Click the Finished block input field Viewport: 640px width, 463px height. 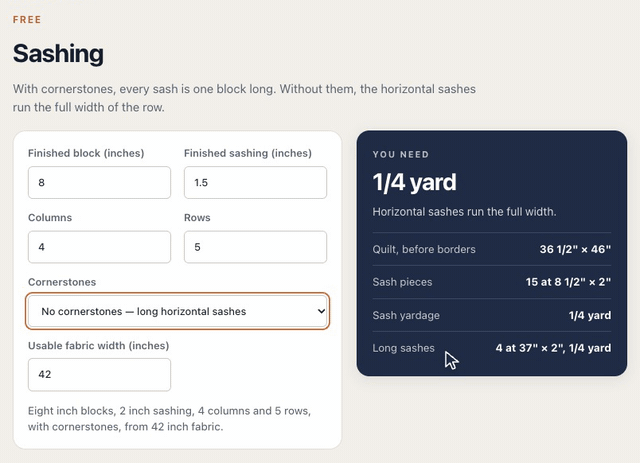pyautogui.click(x=99, y=183)
